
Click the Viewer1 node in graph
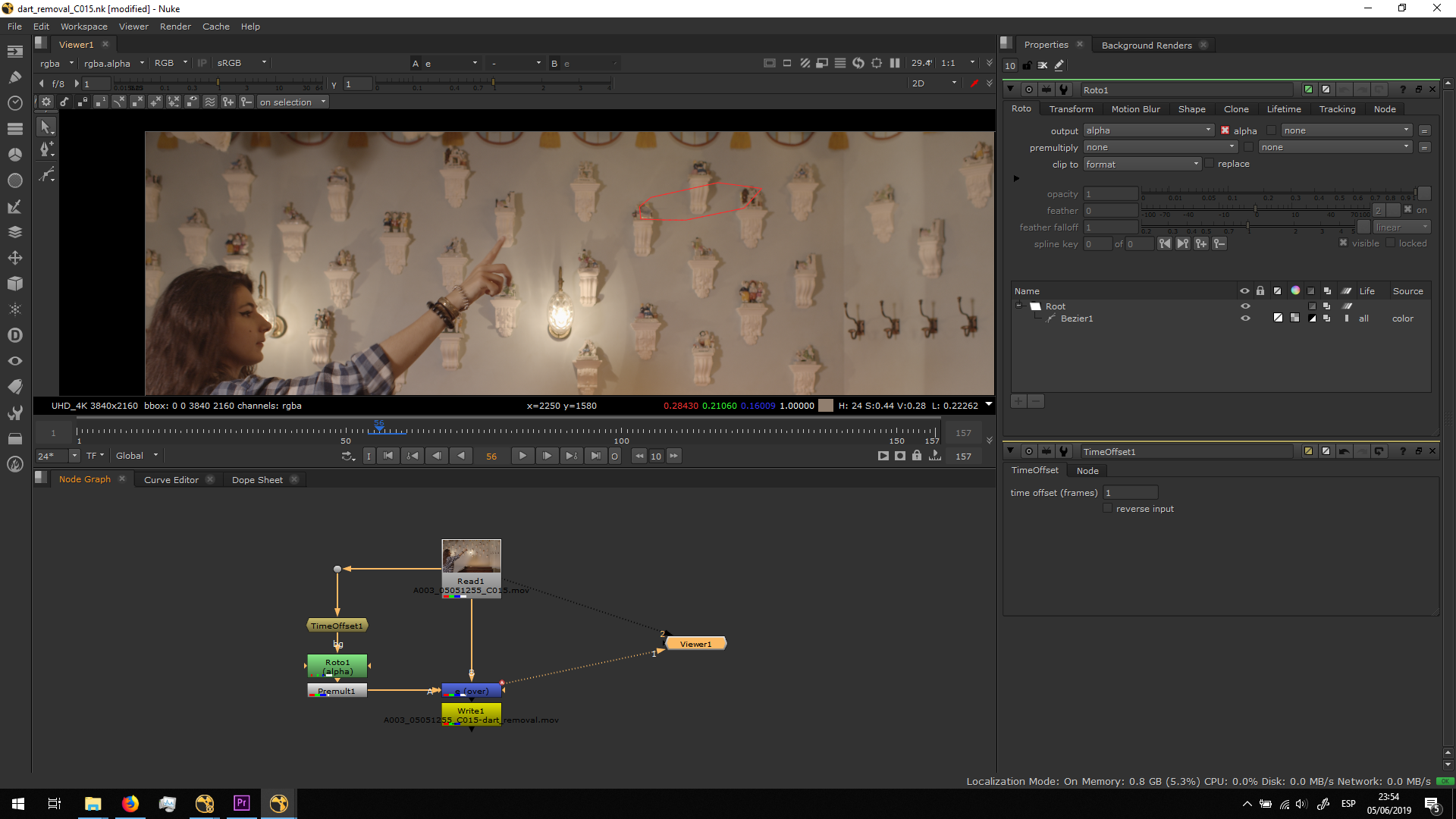pos(695,644)
